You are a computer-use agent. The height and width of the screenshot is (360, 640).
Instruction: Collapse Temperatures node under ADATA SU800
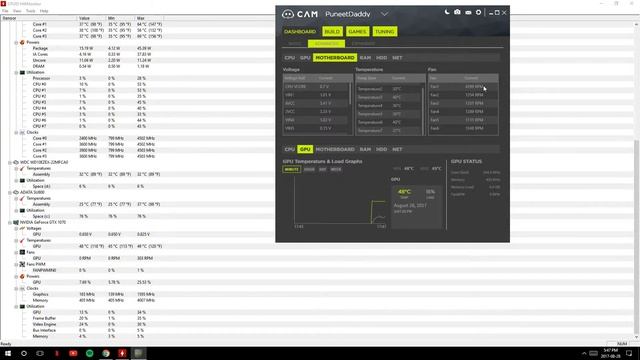[x=16, y=199]
